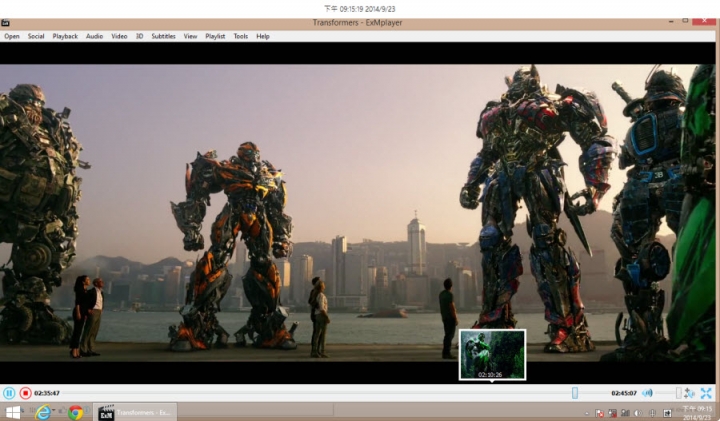Open the volume boost speaker icon
Image resolution: width=720 pixels, height=421 pixels.
pyautogui.click(x=689, y=393)
